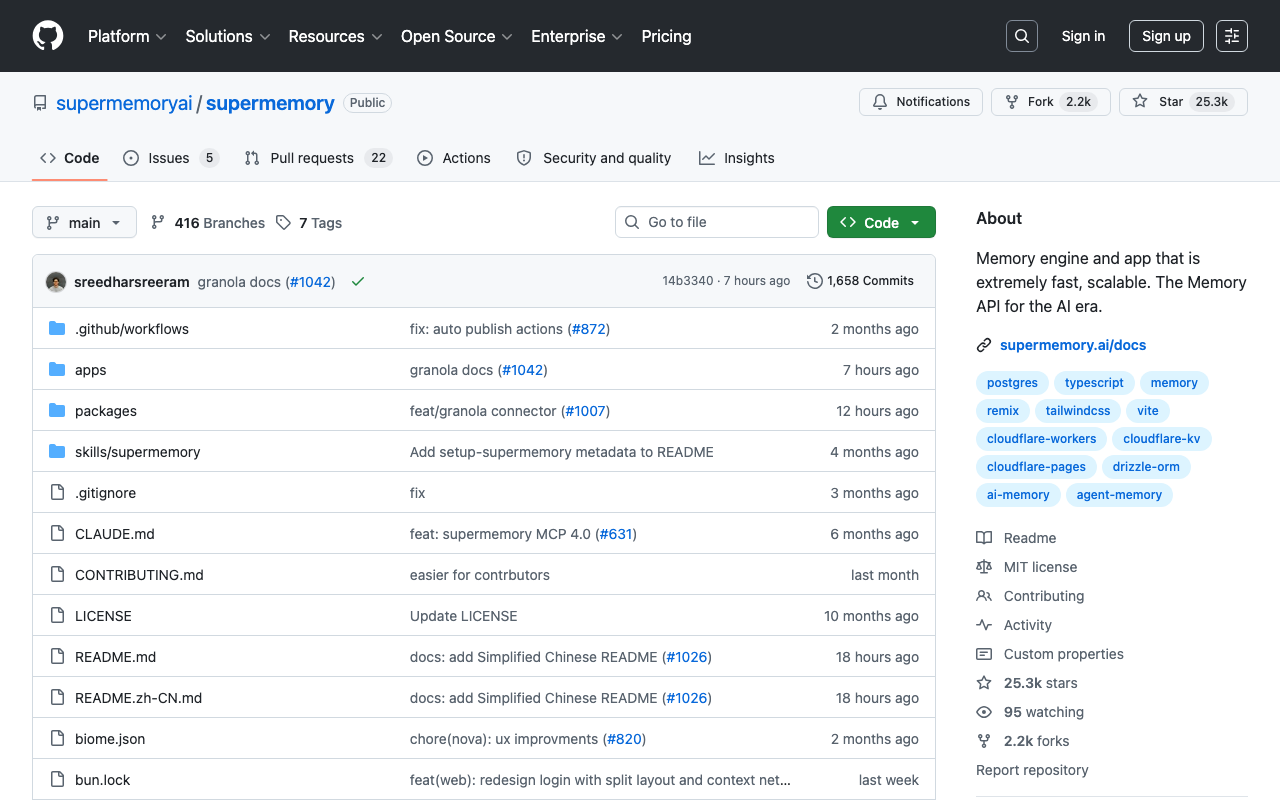Switch to the Pull requests tab
The width and height of the screenshot is (1280, 800).
click(x=317, y=158)
